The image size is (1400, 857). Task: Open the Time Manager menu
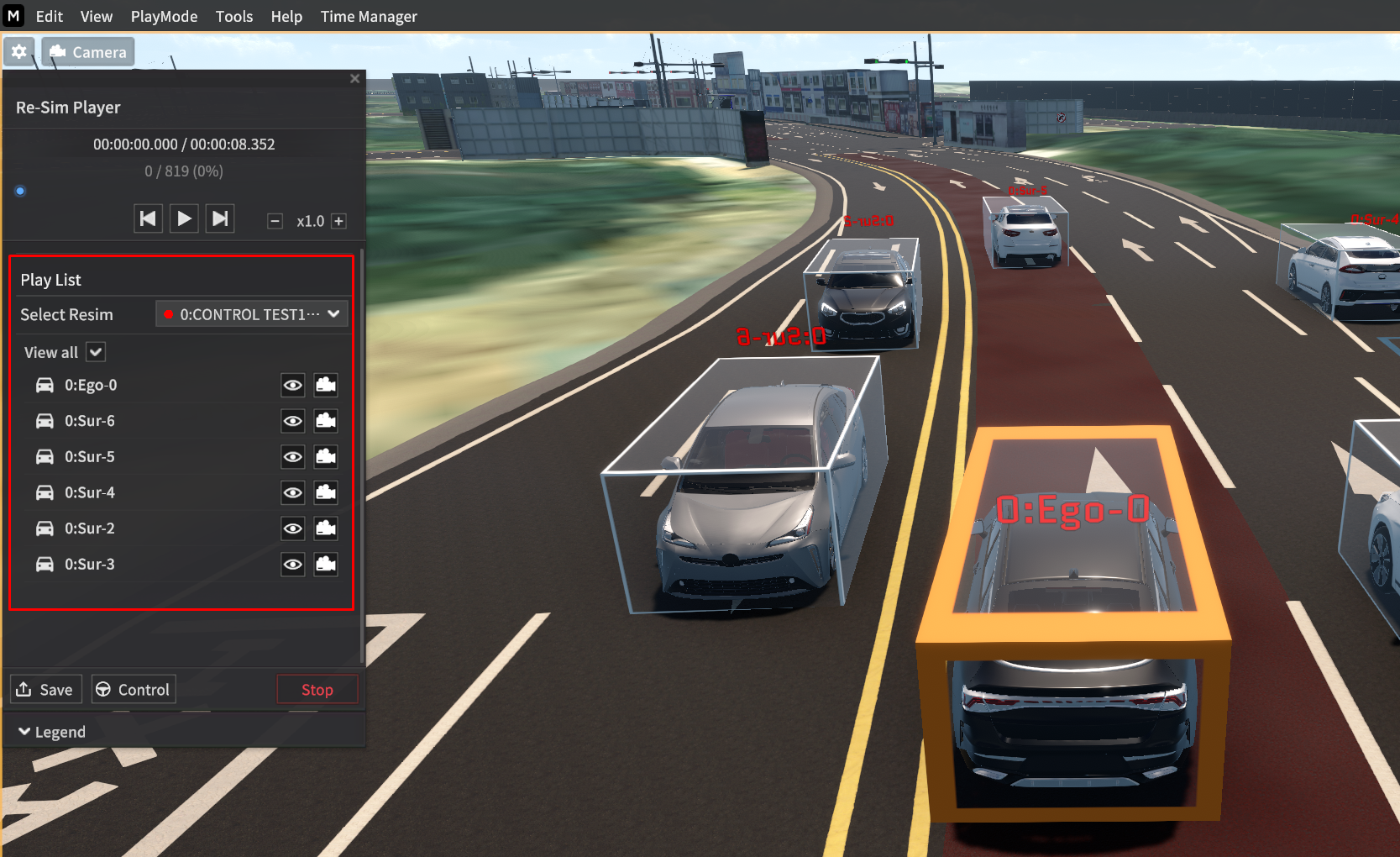(369, 17)
